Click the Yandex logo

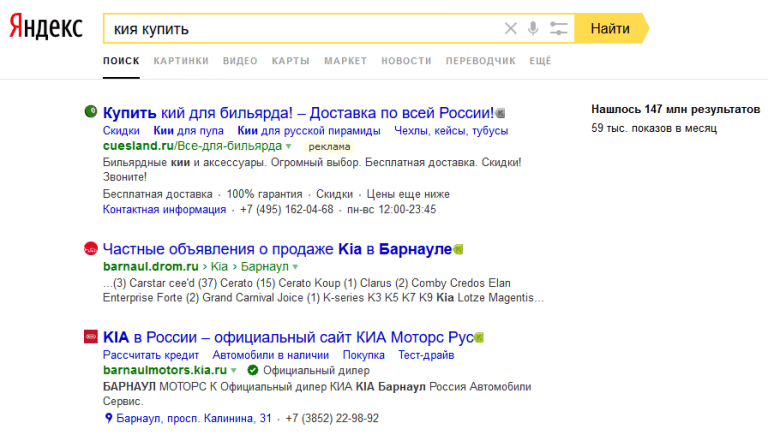tap(46, 28)
